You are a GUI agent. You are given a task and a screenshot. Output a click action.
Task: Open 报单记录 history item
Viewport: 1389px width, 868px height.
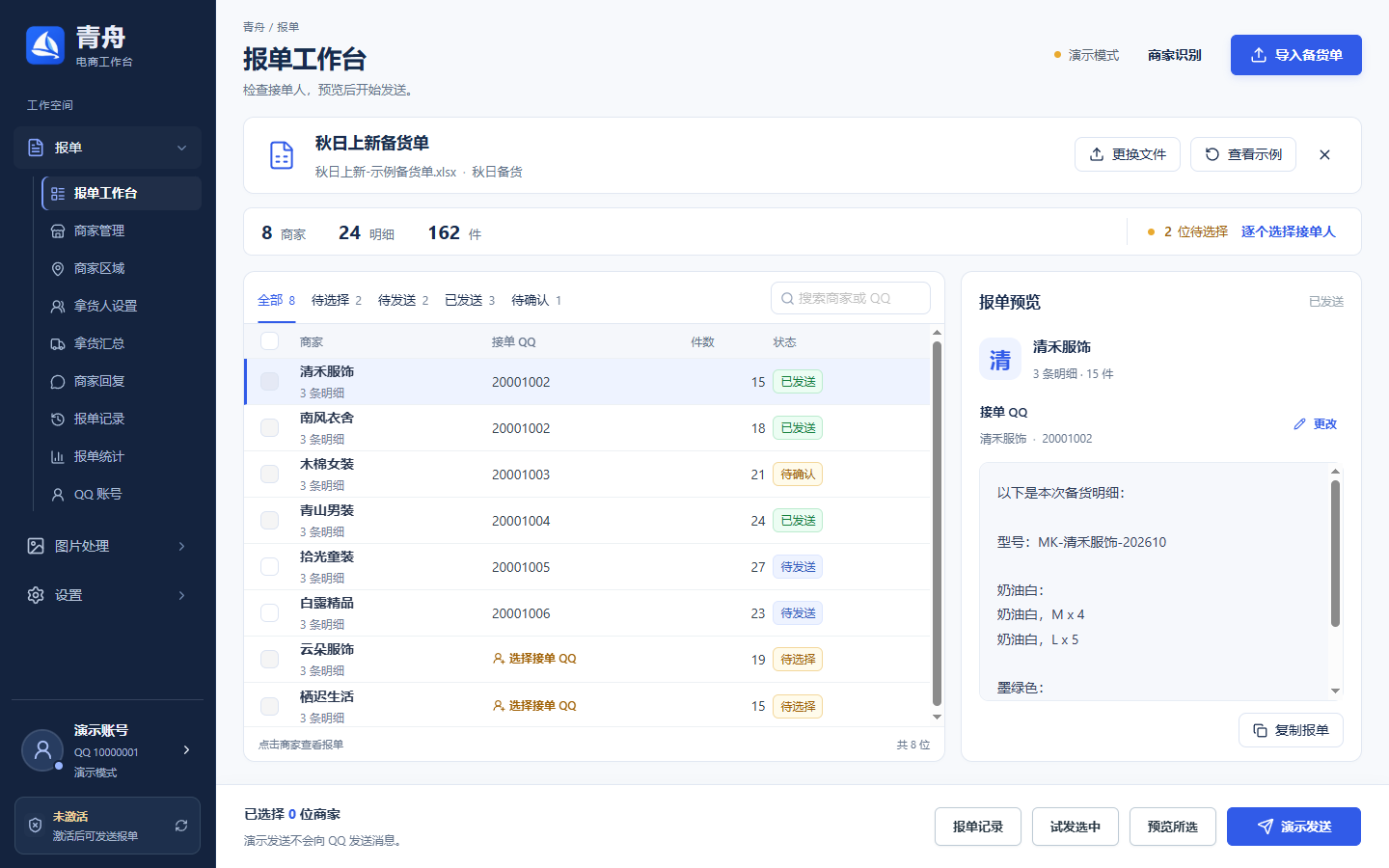[x=122, y=419]
